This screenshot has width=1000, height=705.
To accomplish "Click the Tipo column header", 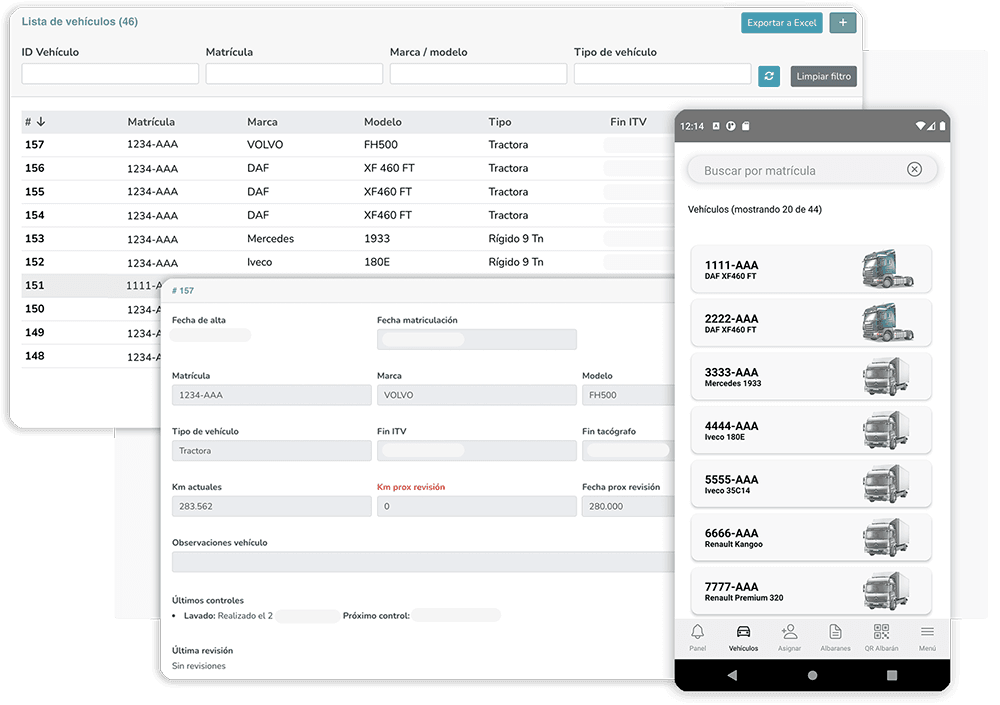I will tap(500, 122).
